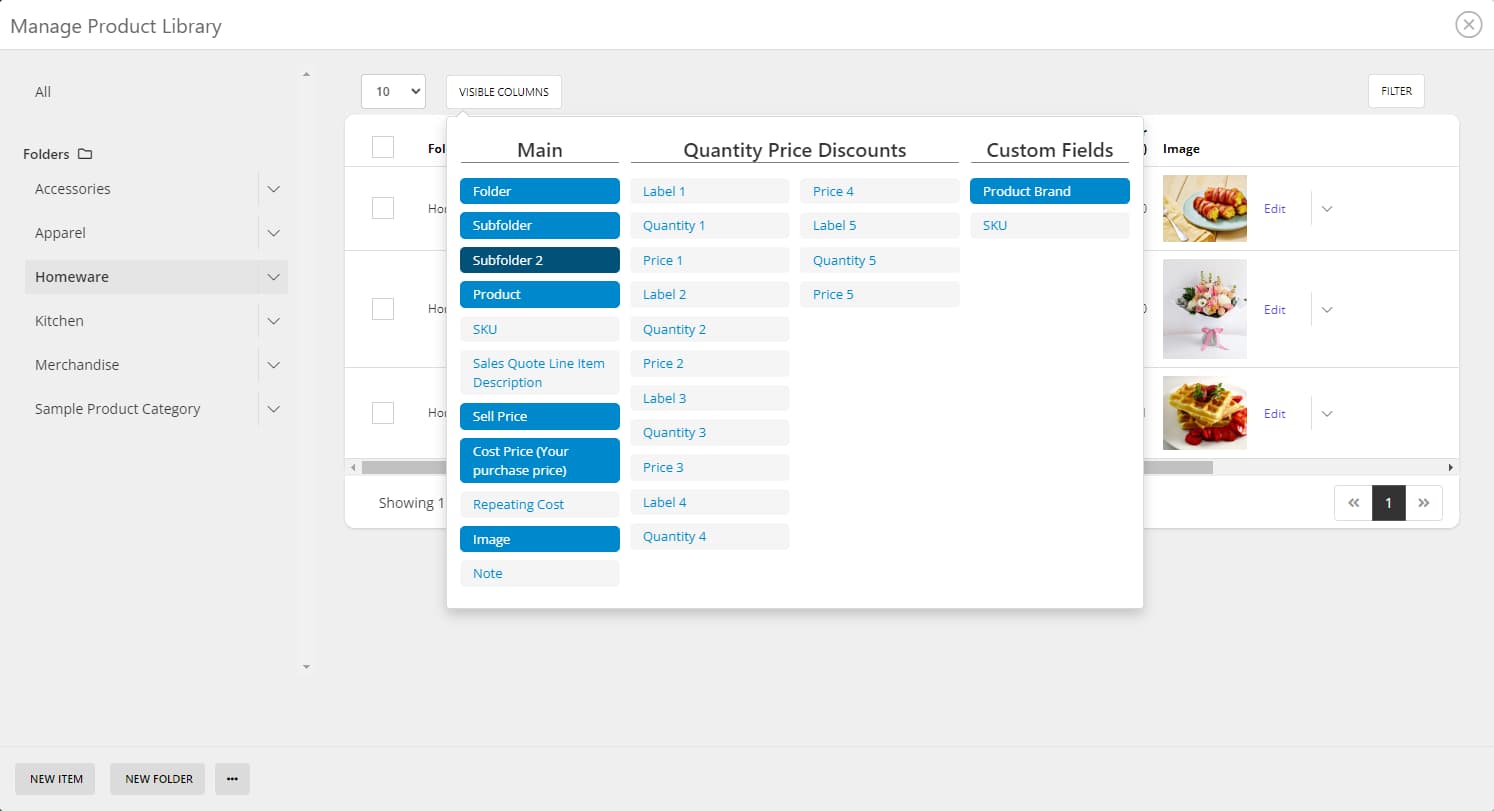Viewport: 1494px width, 811px height.
Task: Disable the Image column visibility
Action: point(539,539)
